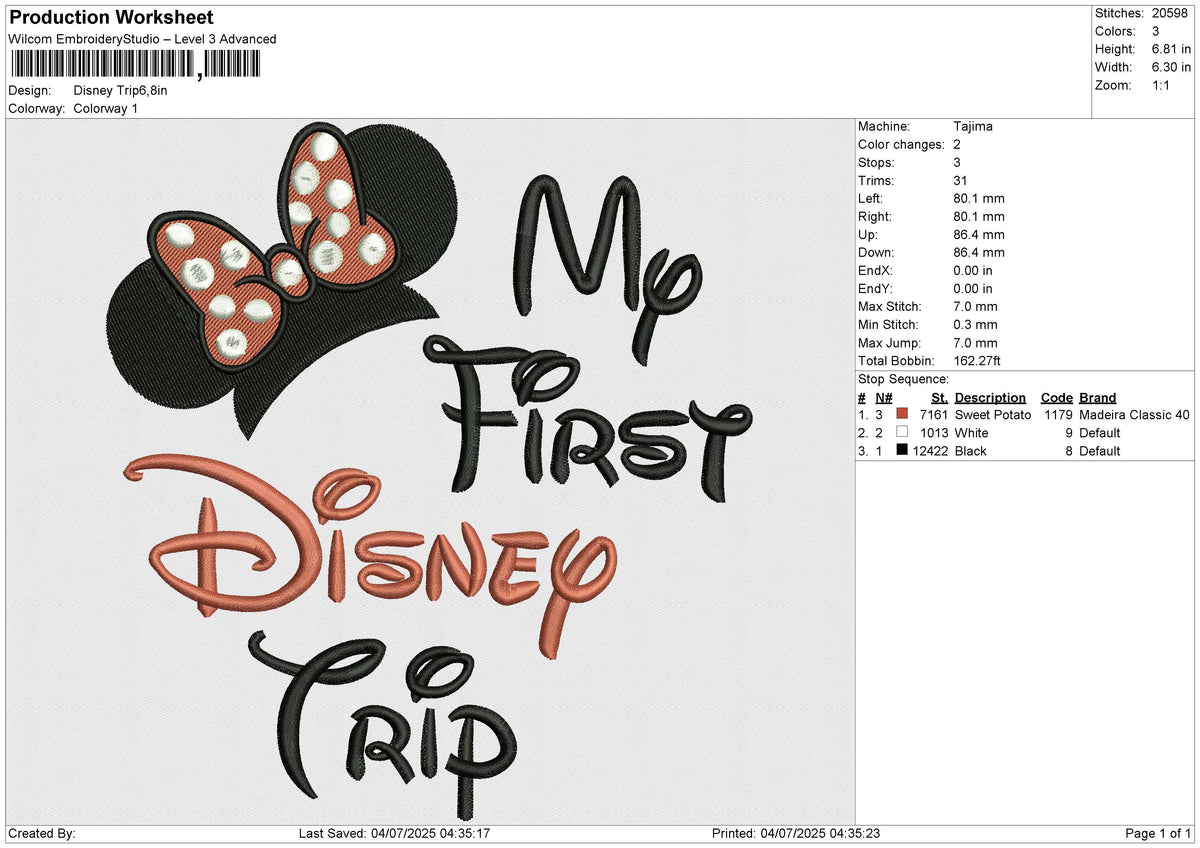
Task: Click the Max Stitch value "7.0 mm"
Action: 975,306
